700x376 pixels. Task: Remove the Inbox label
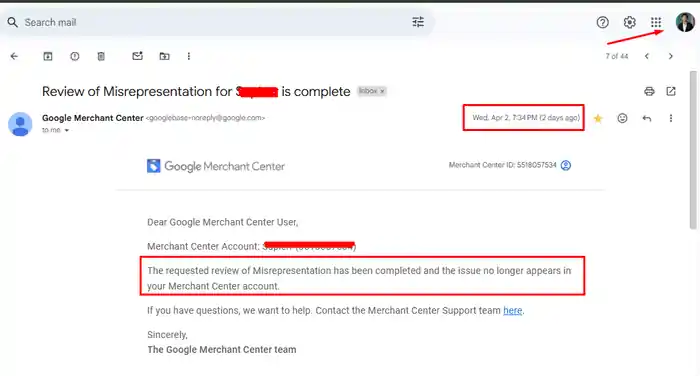tap(382, 91)
